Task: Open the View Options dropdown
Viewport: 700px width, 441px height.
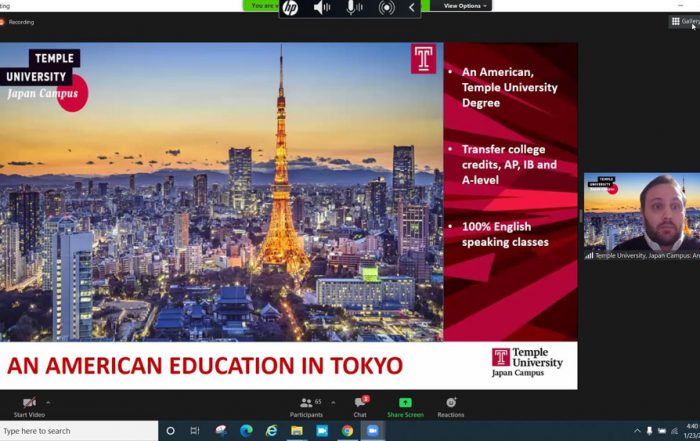Action: click(x=464, y=6)
